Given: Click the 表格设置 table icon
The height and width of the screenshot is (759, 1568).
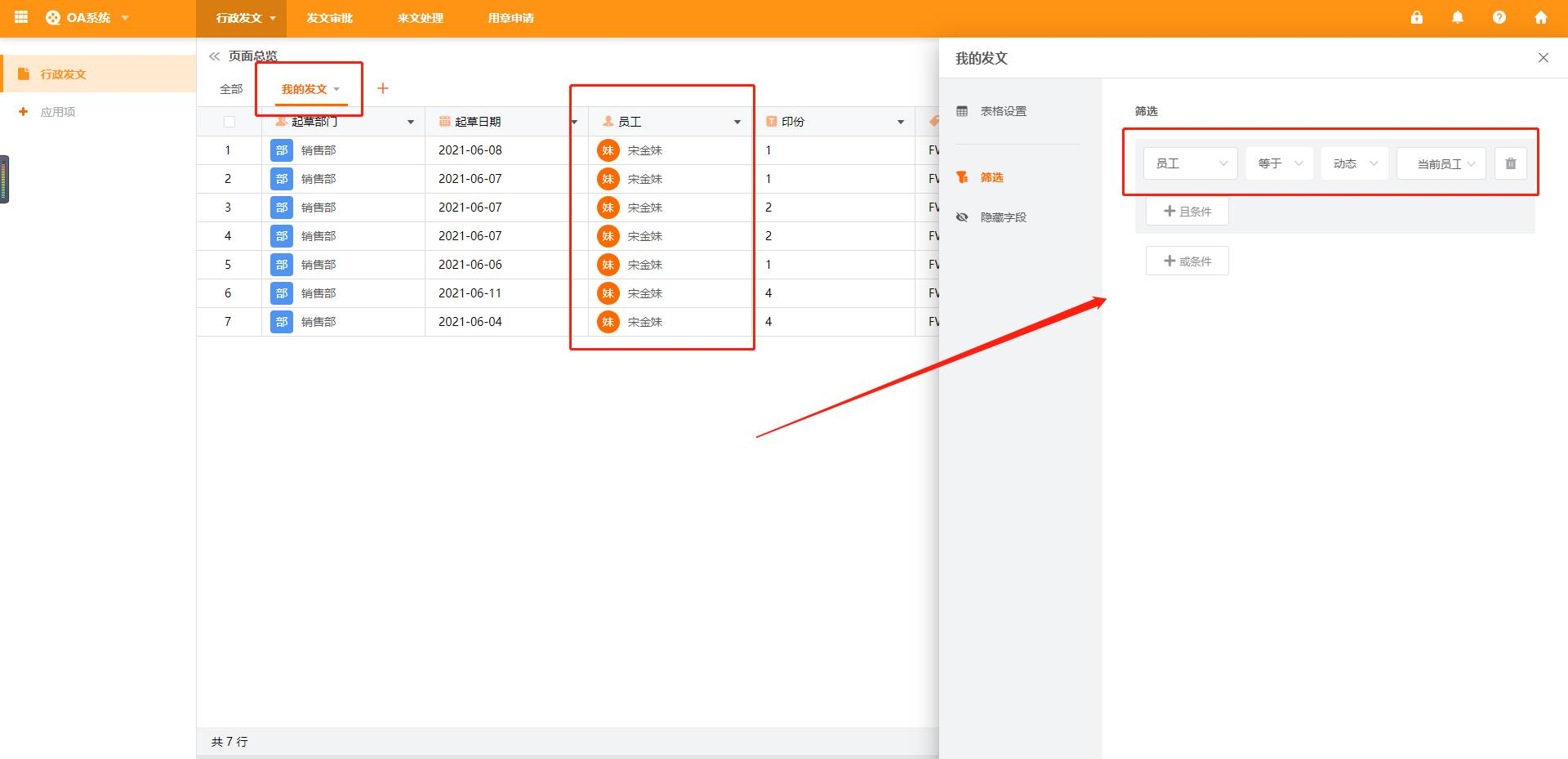Looking at the screenshot, I should point(962,111).
